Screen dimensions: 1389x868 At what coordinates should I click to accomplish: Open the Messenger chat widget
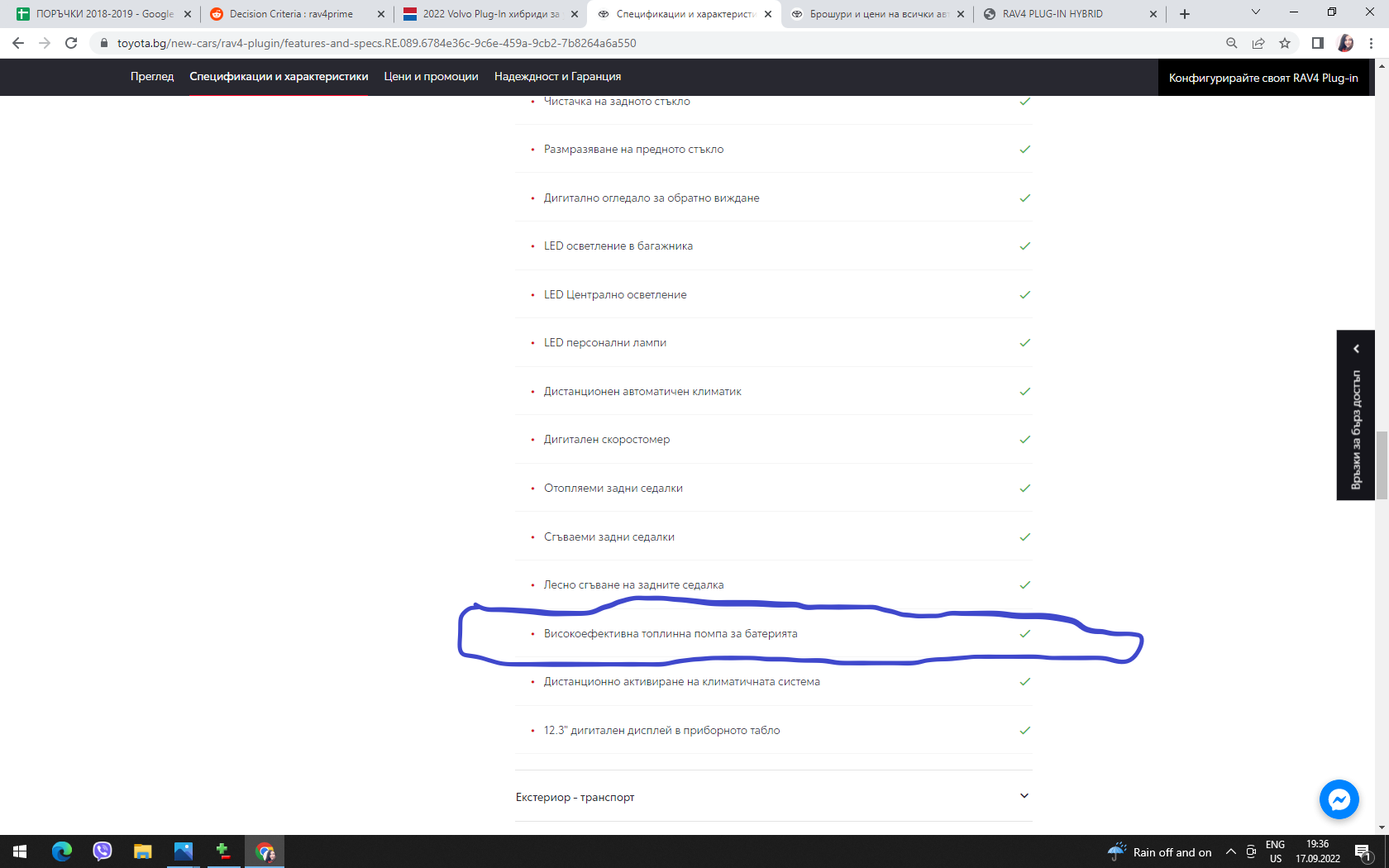[1339, 799]
